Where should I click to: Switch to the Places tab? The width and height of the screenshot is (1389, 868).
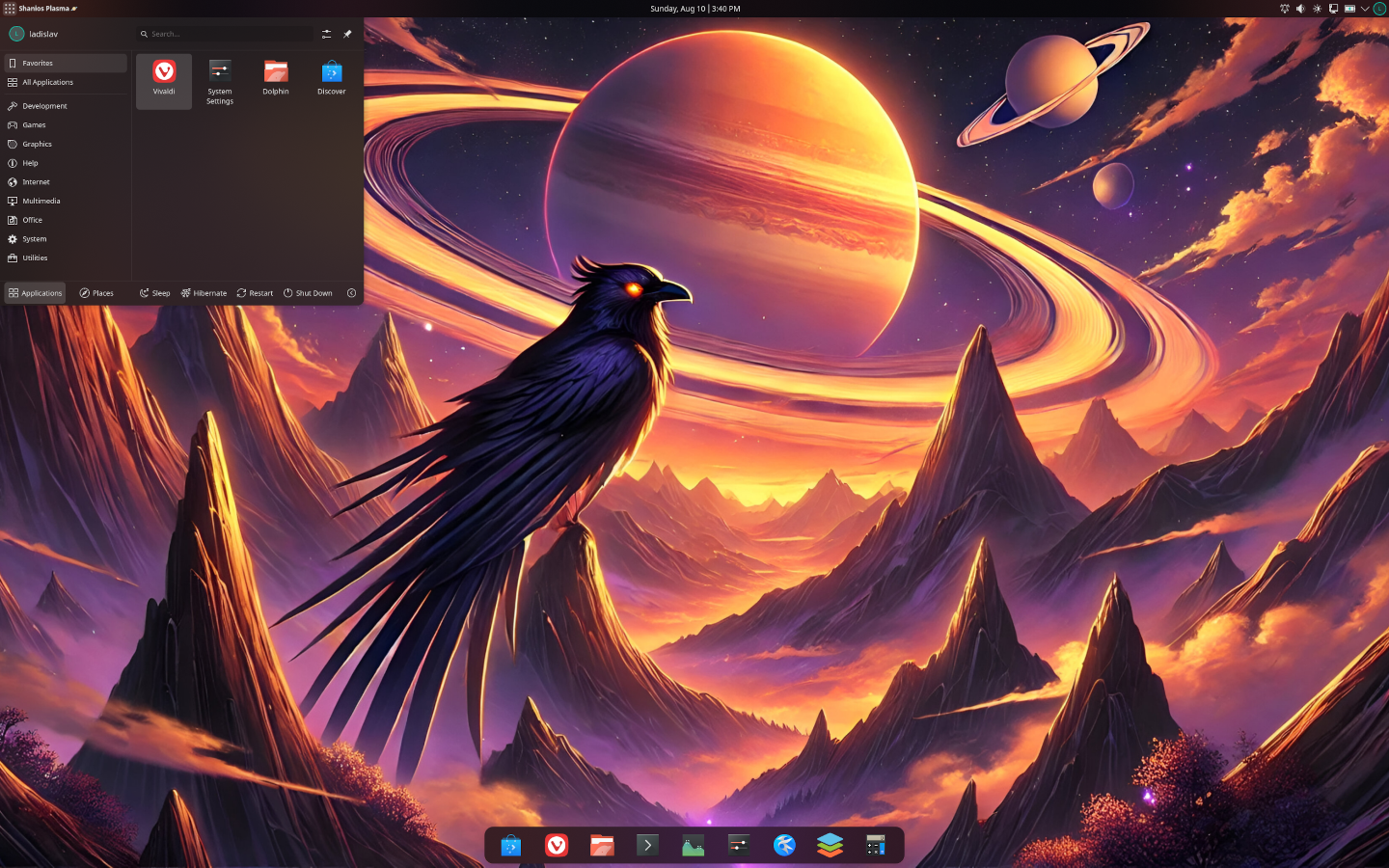click(96, 293)
